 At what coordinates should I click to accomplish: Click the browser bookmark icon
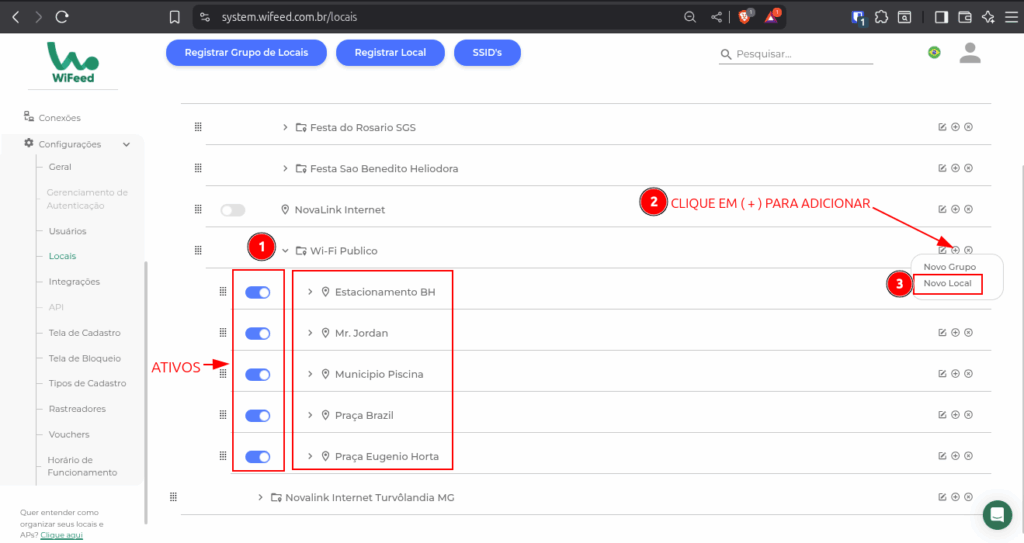coord(175,17)
